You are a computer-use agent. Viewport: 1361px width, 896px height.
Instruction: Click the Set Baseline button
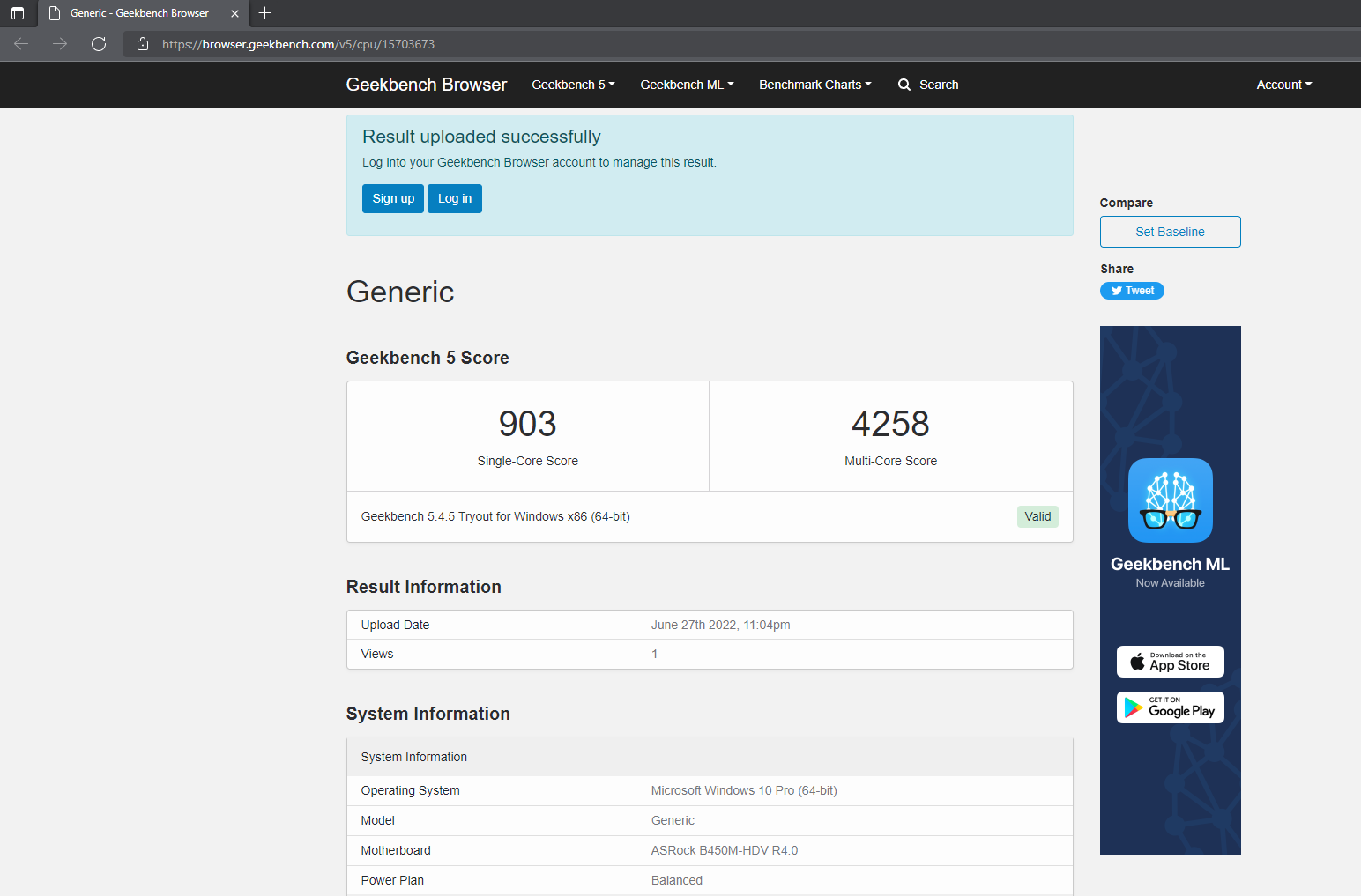point(1171,232)
